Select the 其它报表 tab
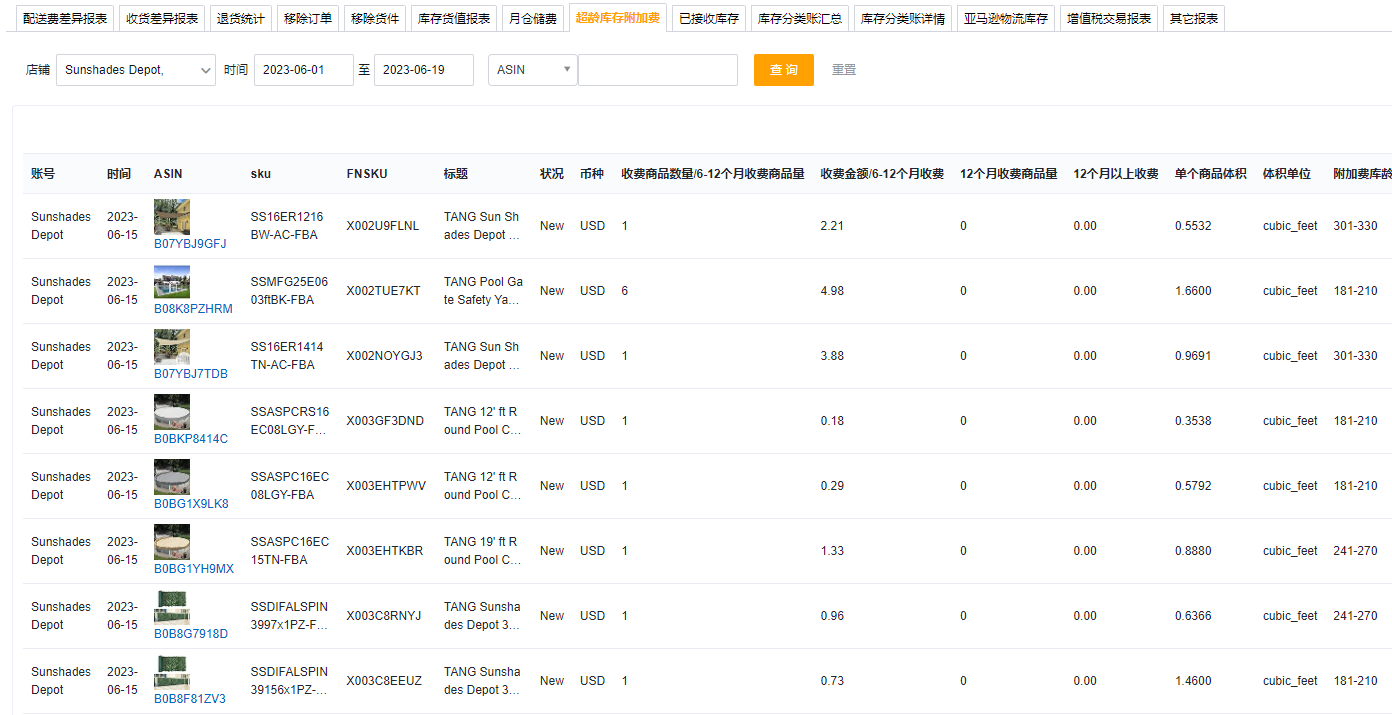 (1193, 18)
